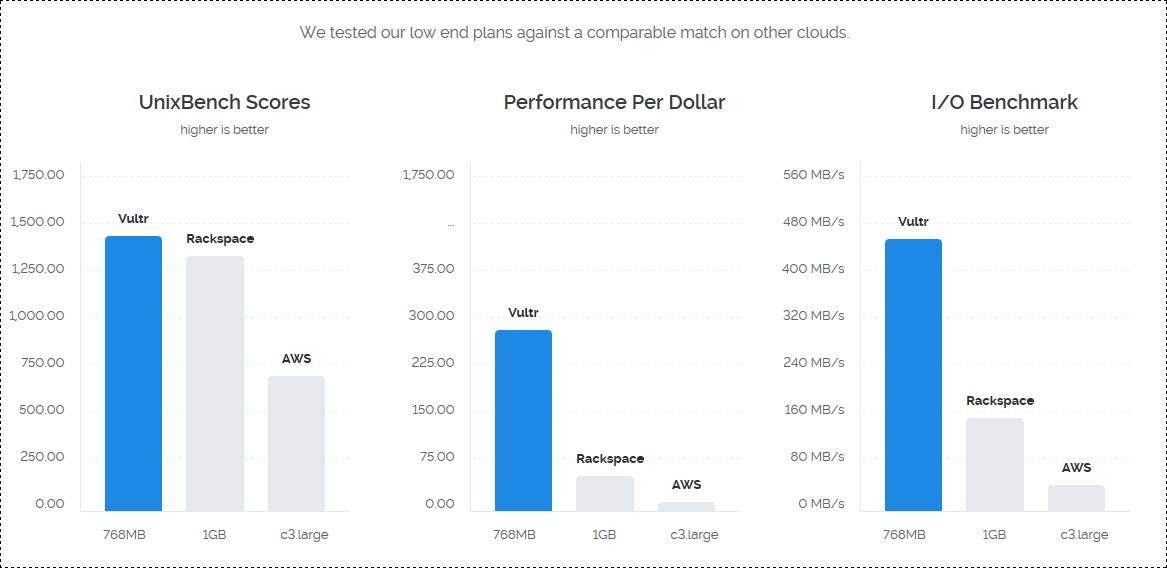This screenshot has height=568, width=1167.
Task: Click the AWS bar in UnixBench Scores chart
Action: 296,444
